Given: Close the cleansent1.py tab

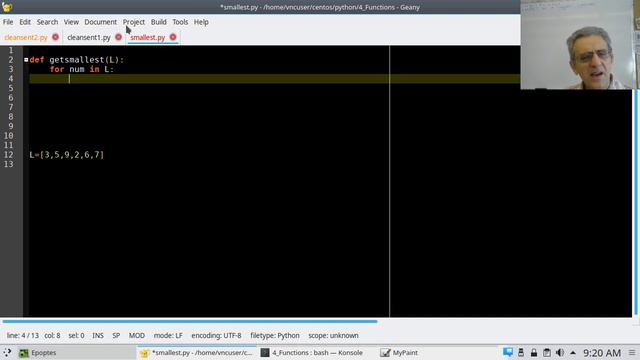Looking at the screenshot, I should pos(118,37).
